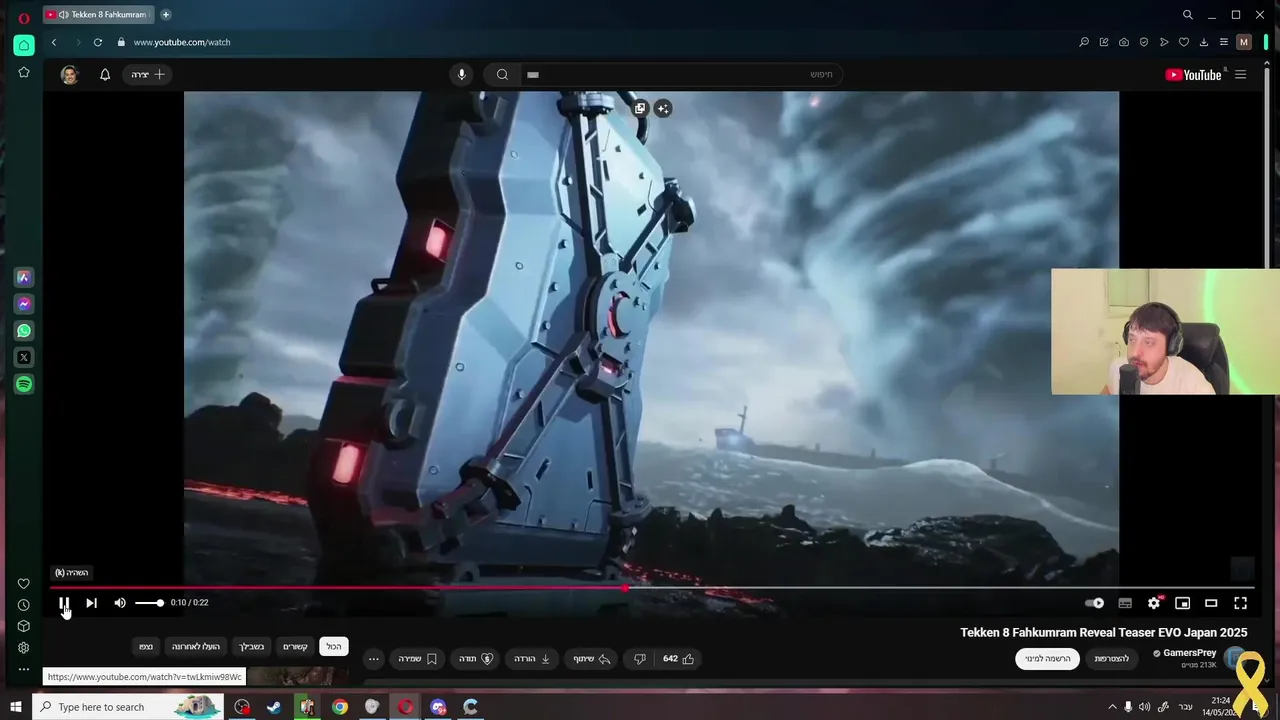This screenshot has width=1280, height=720.
Task: Open Opera sidebar history clock
Action: (x=24, y=605)
